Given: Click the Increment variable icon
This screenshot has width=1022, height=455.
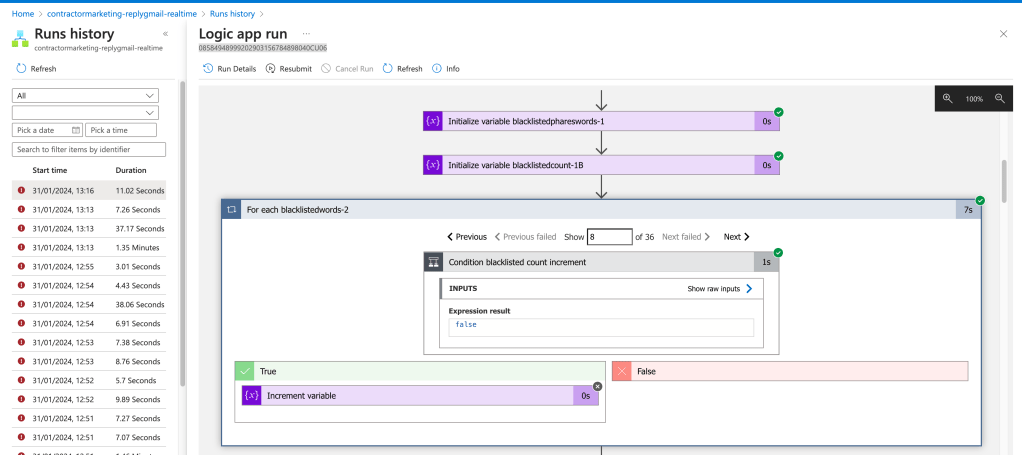Looking at the screenshot, I should point(252,395).
